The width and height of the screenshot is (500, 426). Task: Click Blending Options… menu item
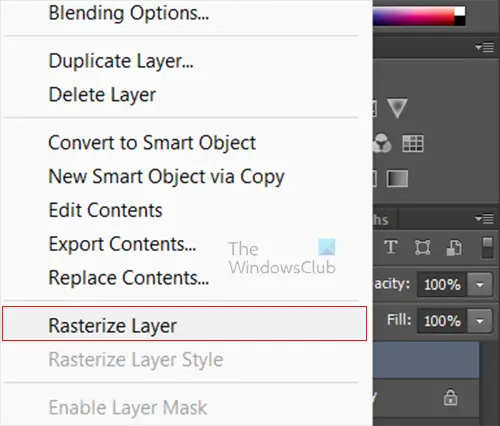point(129,13)
